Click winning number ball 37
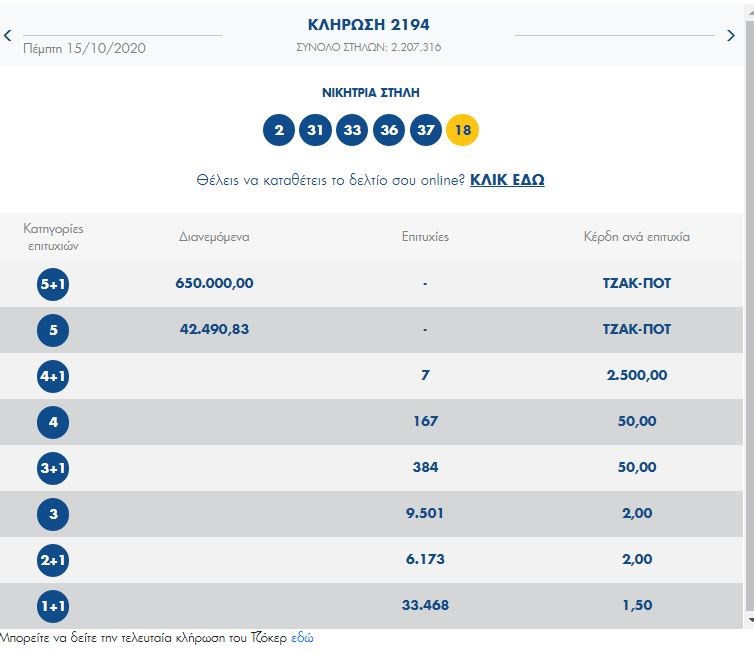Image resolution: width=754 pixels, height=653 pixels. [426, 129]
